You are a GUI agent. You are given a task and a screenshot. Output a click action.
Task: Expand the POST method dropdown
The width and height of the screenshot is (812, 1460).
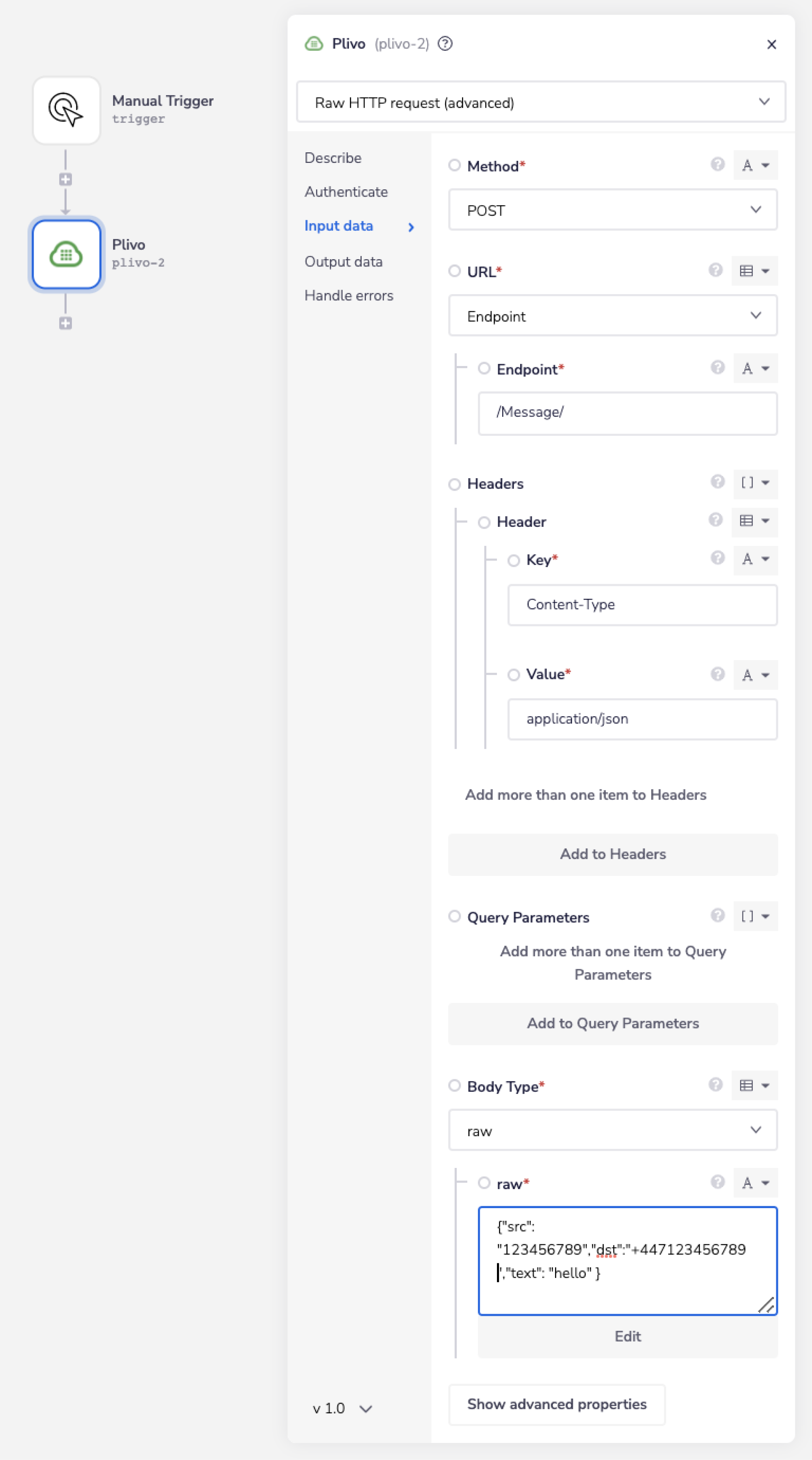coord(613,210)
